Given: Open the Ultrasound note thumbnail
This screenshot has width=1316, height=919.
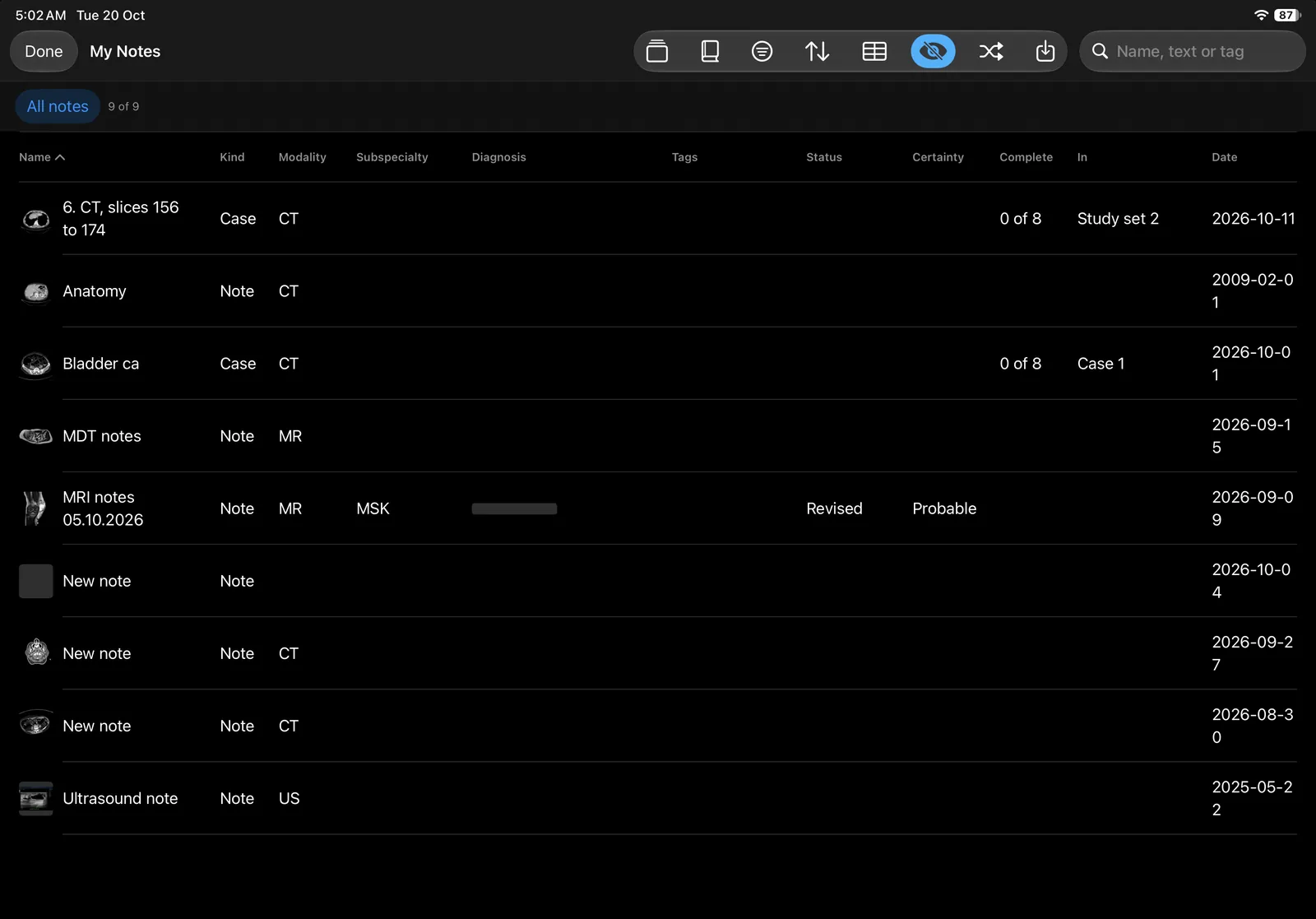Looking at the screenshot, I should (35, 798).
